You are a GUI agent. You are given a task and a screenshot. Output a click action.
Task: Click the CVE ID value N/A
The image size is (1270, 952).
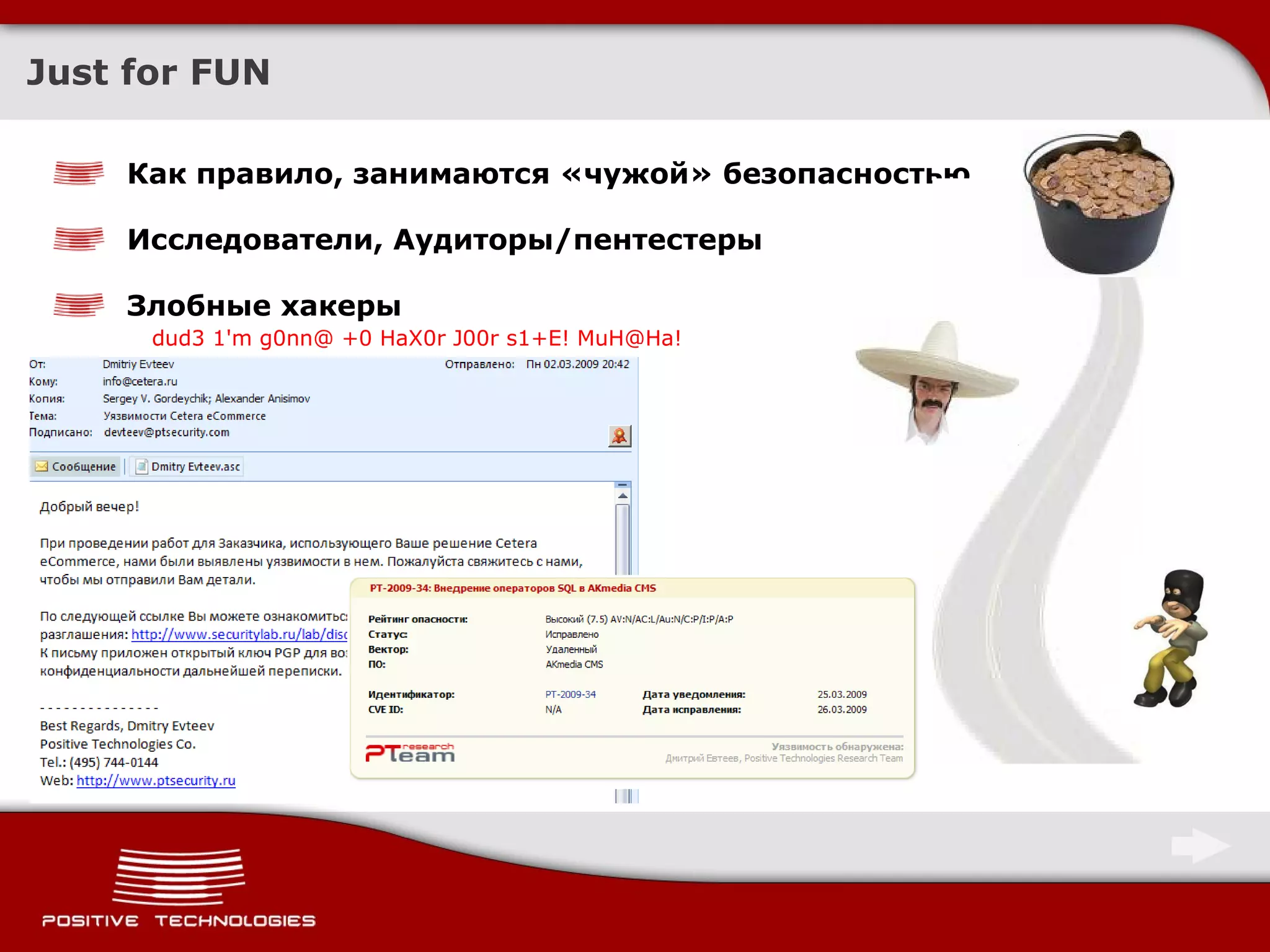pos(553,709)
